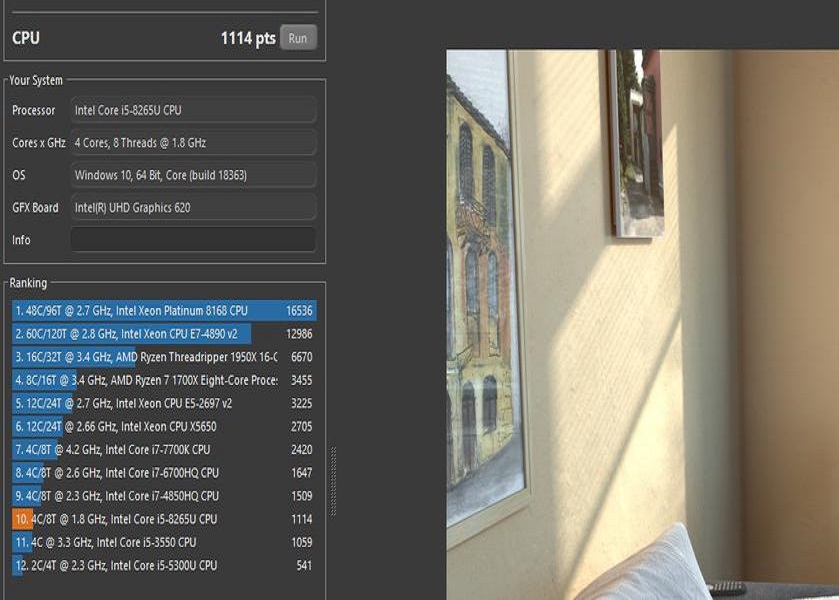Select the Xeon Platinum 8168 ranking entry
Viewport: 839px width, 600px height.
[164, 310]
